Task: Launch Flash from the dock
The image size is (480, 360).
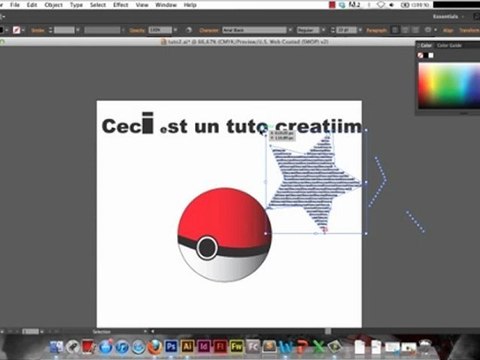Action: click(x=220, y=347)
